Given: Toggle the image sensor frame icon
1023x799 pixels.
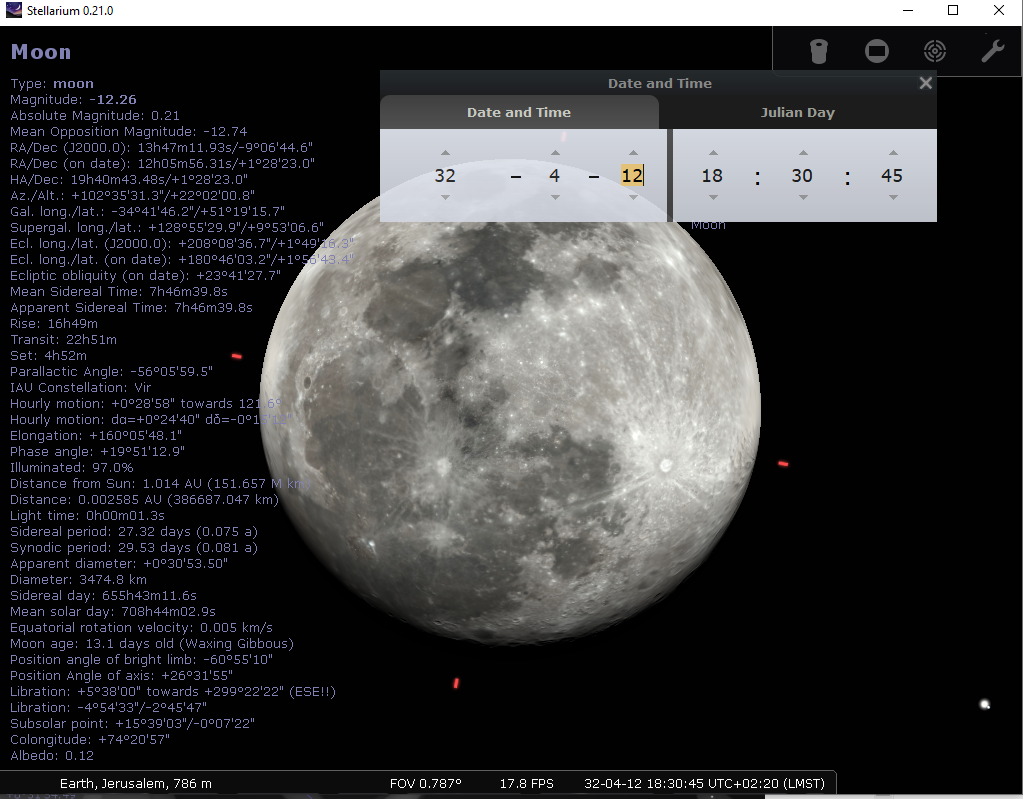Looking at the screenshot, I should (877, 51).
